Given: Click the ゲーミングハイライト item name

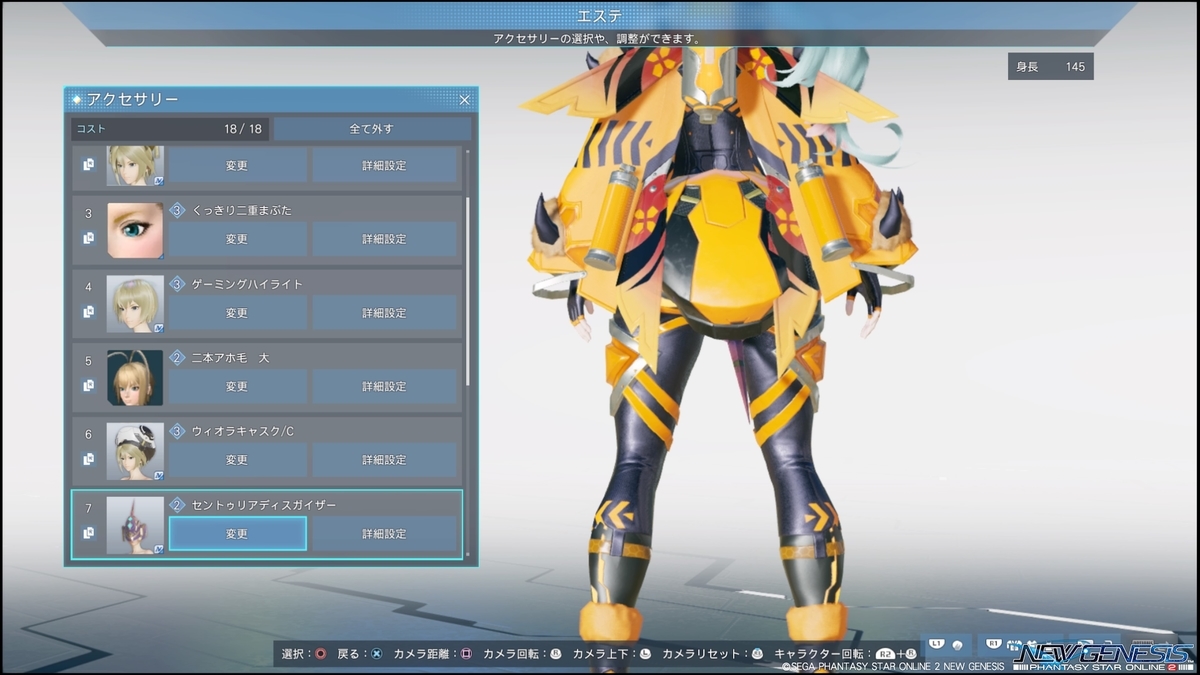Looking at the screenshot, I should click(247, 284).
